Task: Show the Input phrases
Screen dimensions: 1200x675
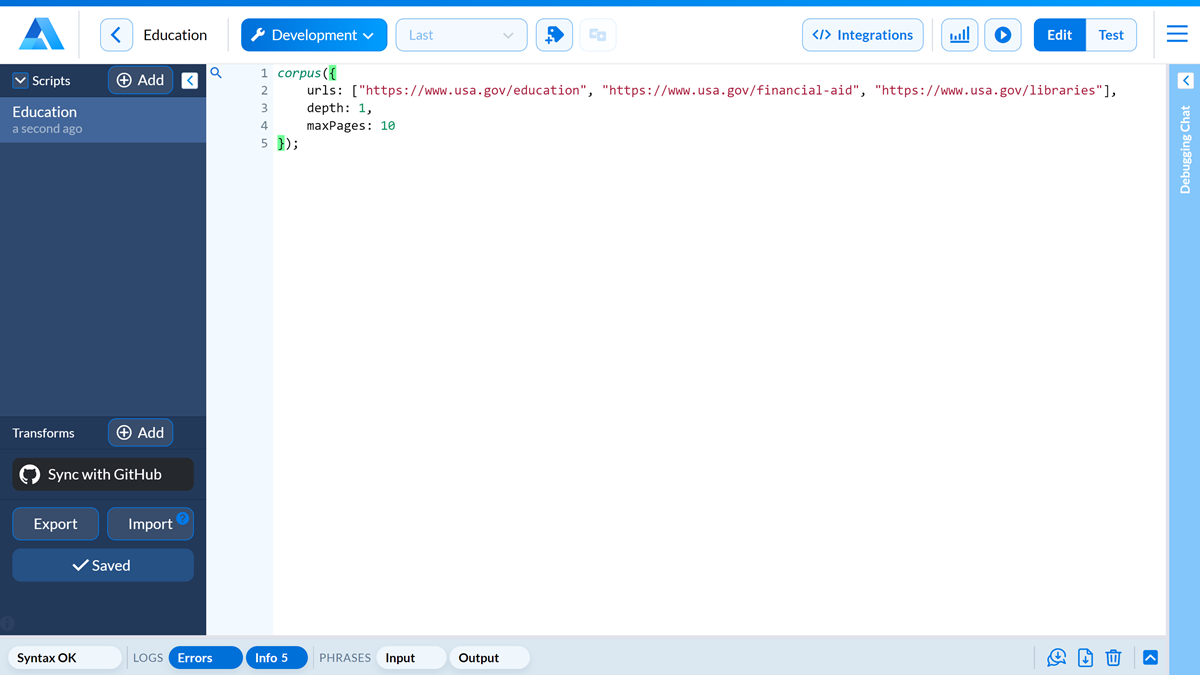Action: coord(411,657)
